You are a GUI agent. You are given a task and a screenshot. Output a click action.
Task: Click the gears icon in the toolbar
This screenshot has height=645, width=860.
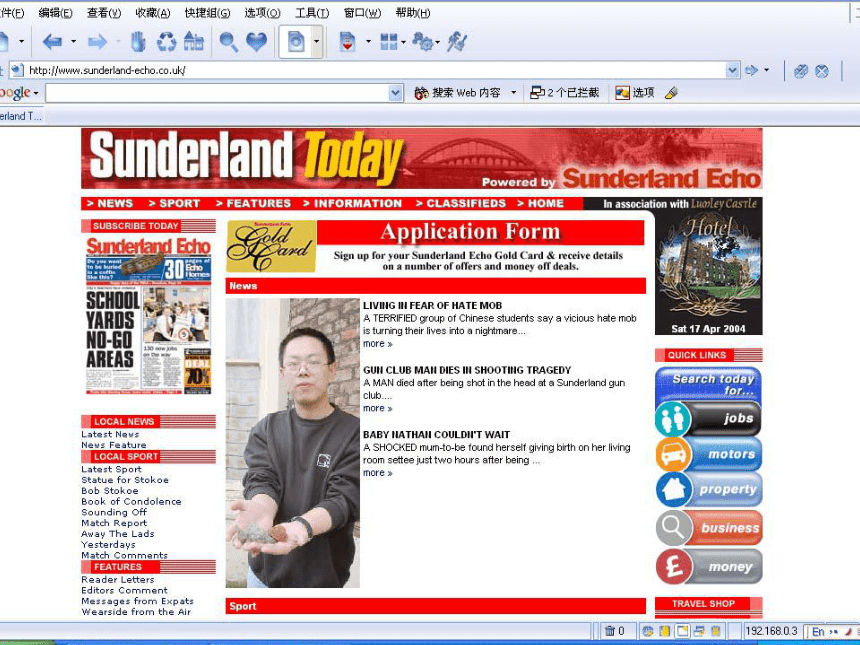(423, 42)
